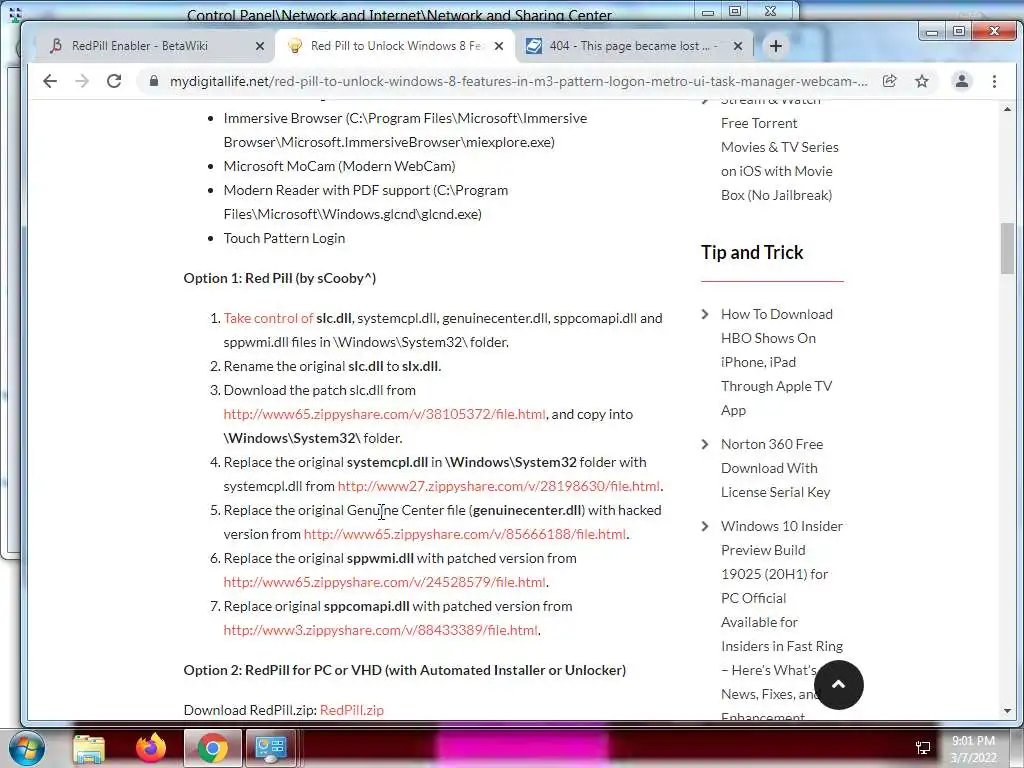Click chevron beside Windows 10 Insider article
Viewport: 1024px width, 768px height.
coord(705,526)
